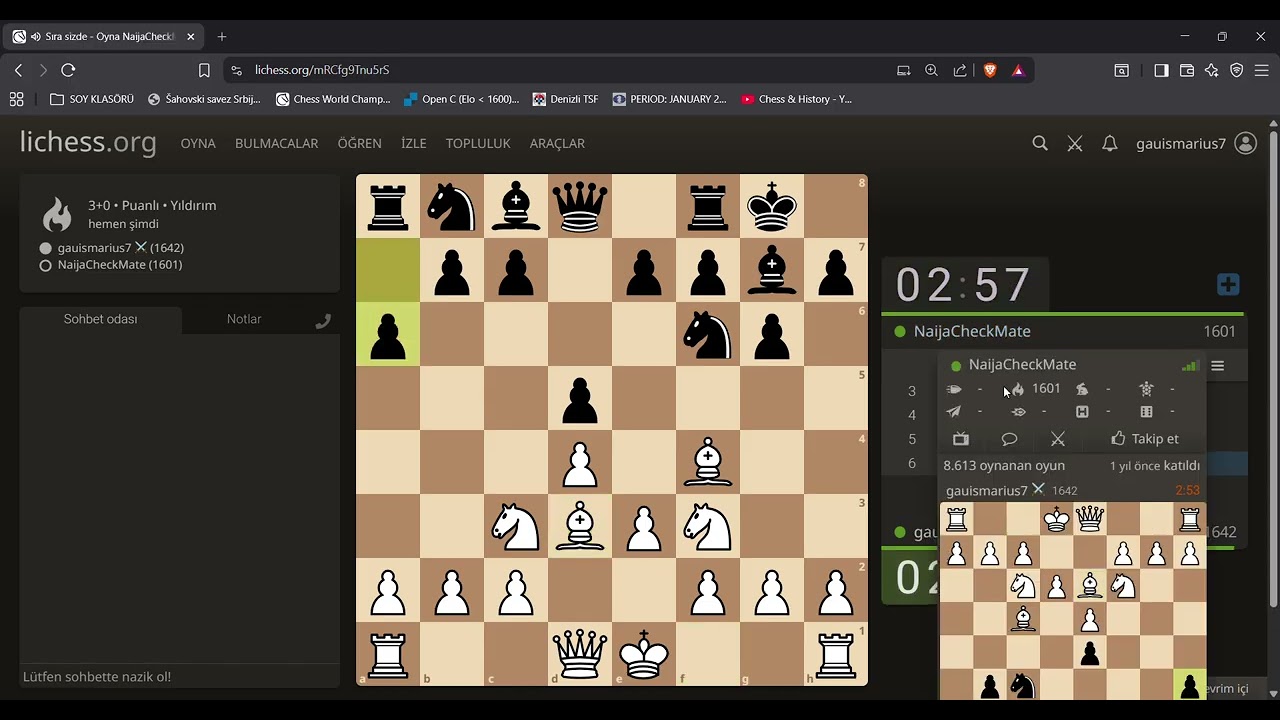Click the white knight on f3
Screen dimensions: 1280x720
coord(708,526)
